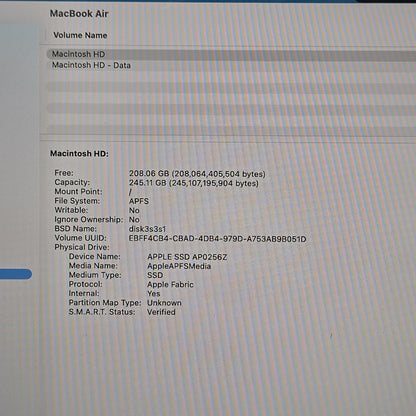Click the Volume UUID value EBFF4CB4-CBAD-4DB4
416x416 pixels.
[x=217, y=239]
